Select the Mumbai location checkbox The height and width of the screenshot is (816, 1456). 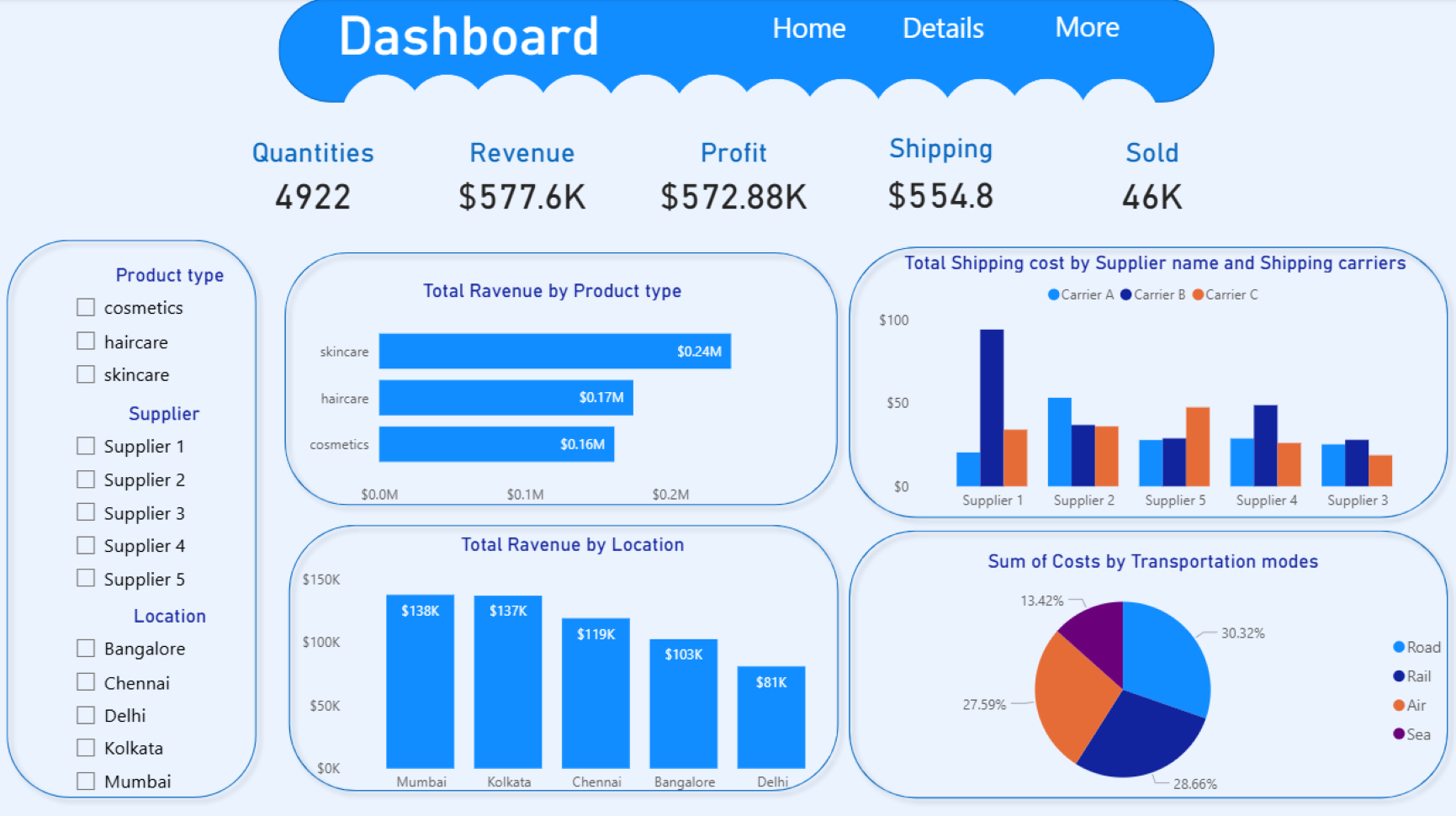tap(86, 781)
